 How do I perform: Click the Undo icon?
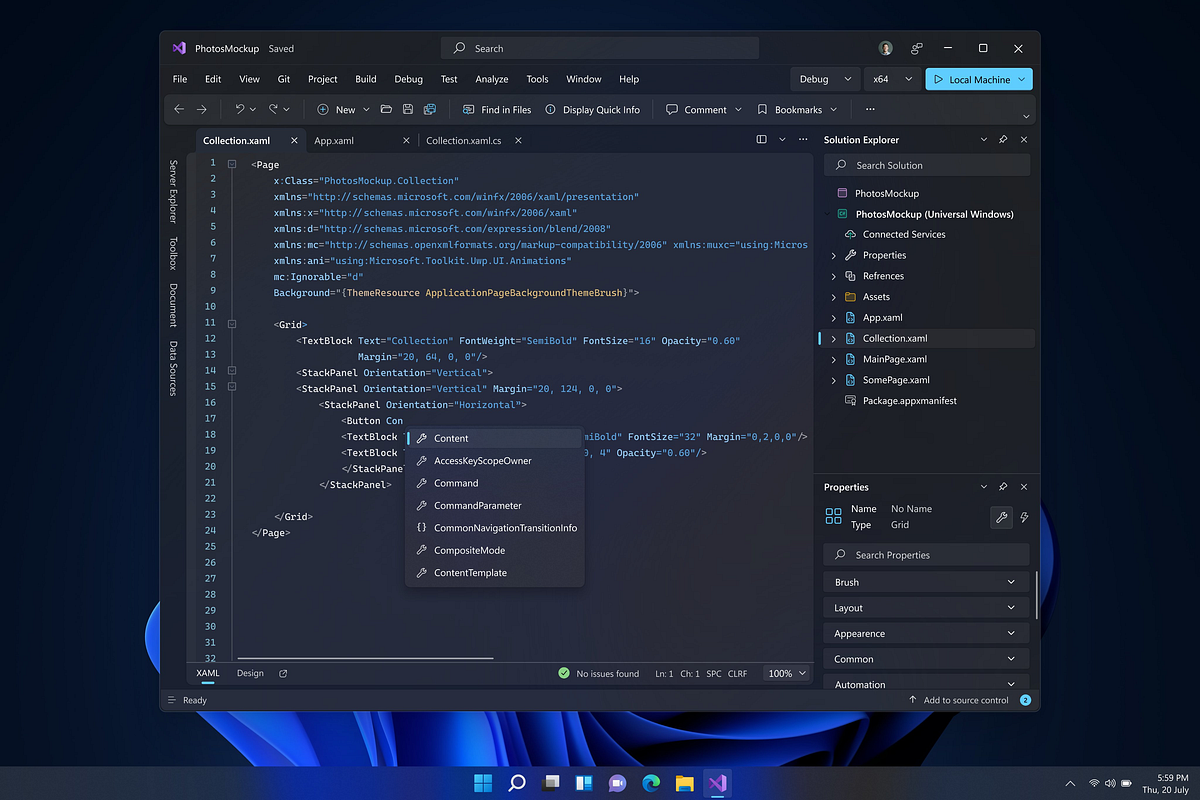[240, 109]
